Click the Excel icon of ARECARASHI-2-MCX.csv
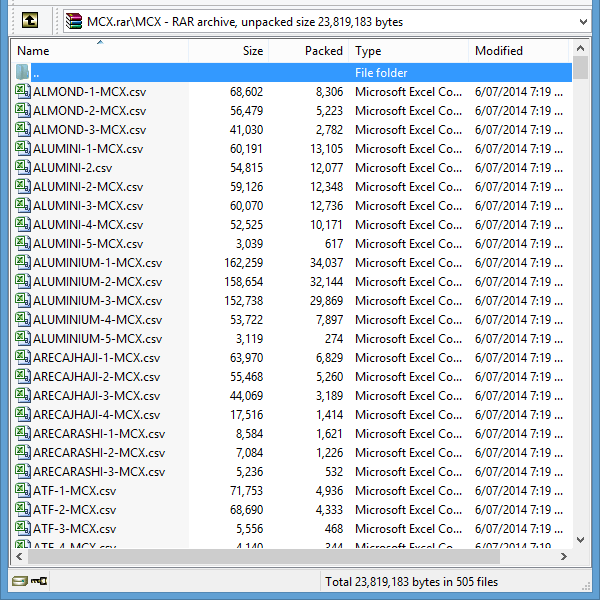This screenshot has width=600, height=600. coord(23,452)
